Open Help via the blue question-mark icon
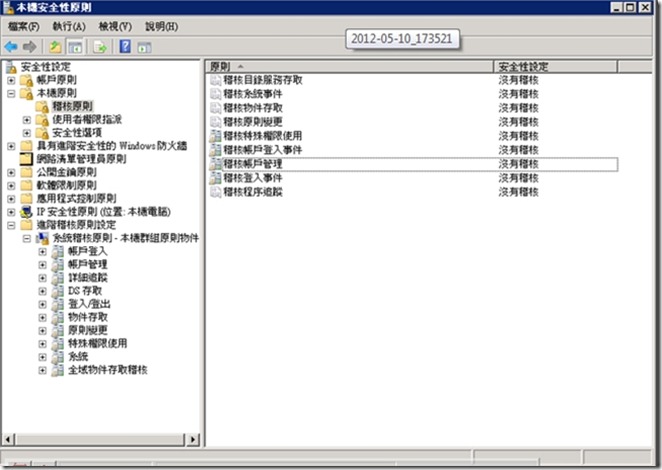This screenshot has height=470, width=662. click(126, 46)
